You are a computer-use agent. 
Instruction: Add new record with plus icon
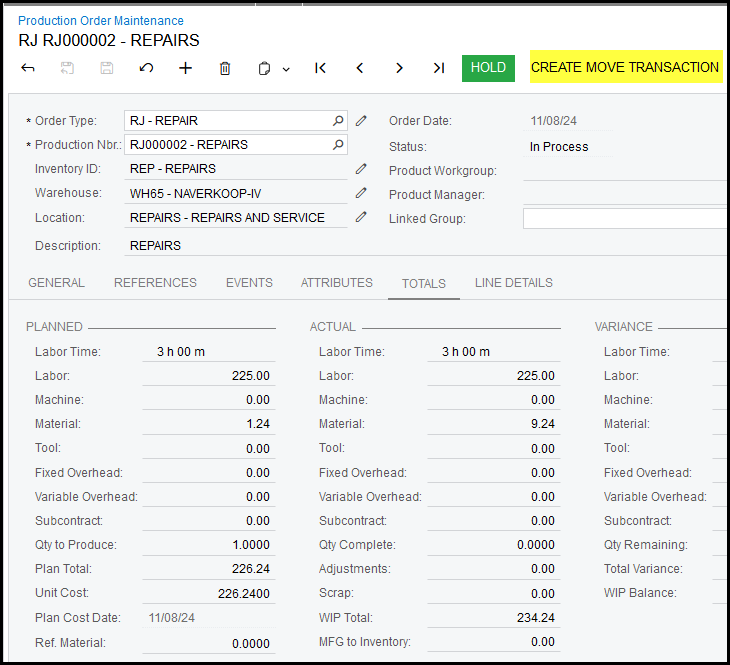pyautogui.click(x=185, y=68)
